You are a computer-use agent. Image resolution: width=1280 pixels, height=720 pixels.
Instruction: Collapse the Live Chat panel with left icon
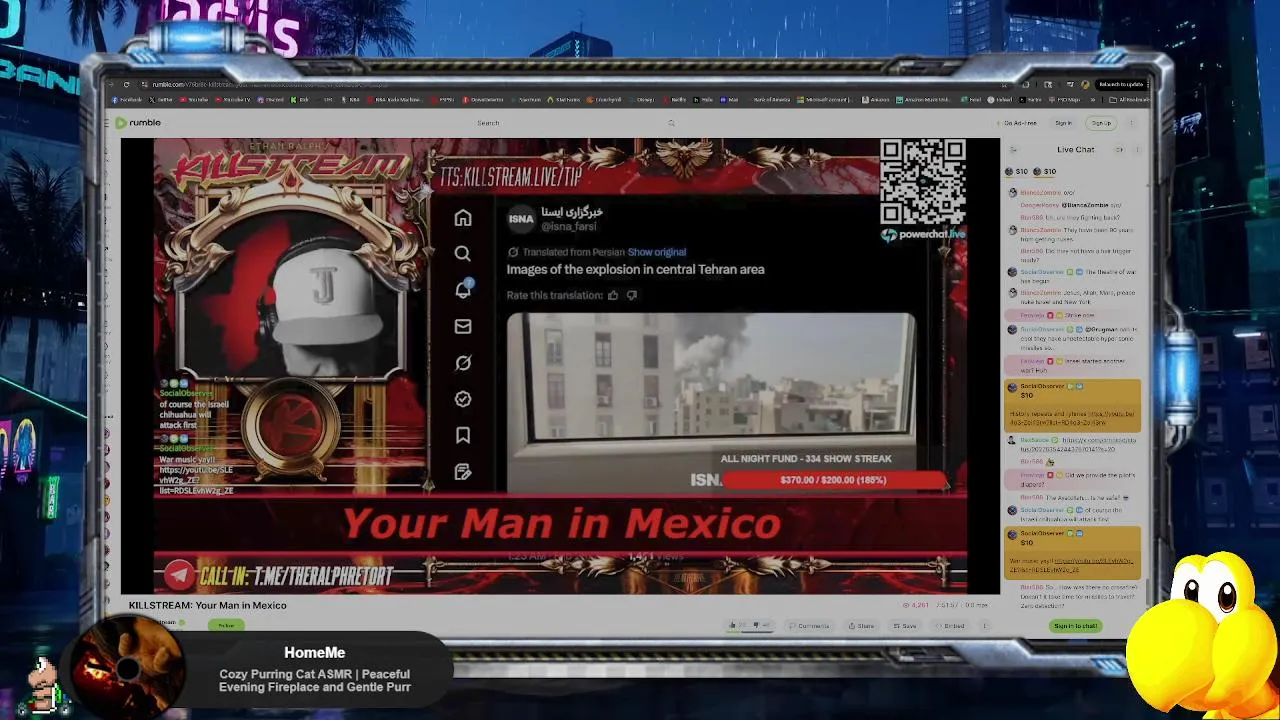pyautogui.click(x=1014, y=150)
